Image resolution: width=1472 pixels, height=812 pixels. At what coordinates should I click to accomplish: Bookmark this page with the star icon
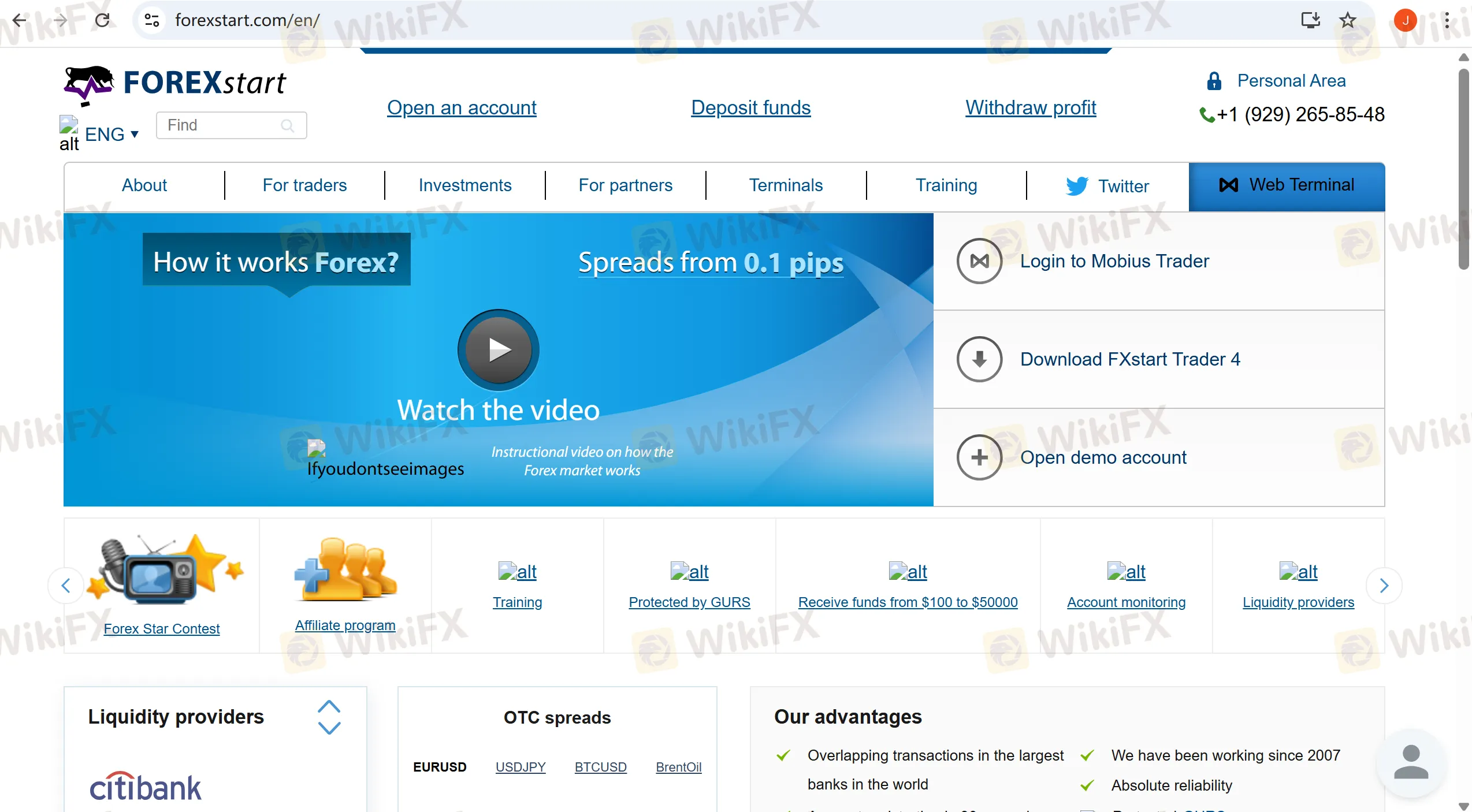[x=1348, y=20]
